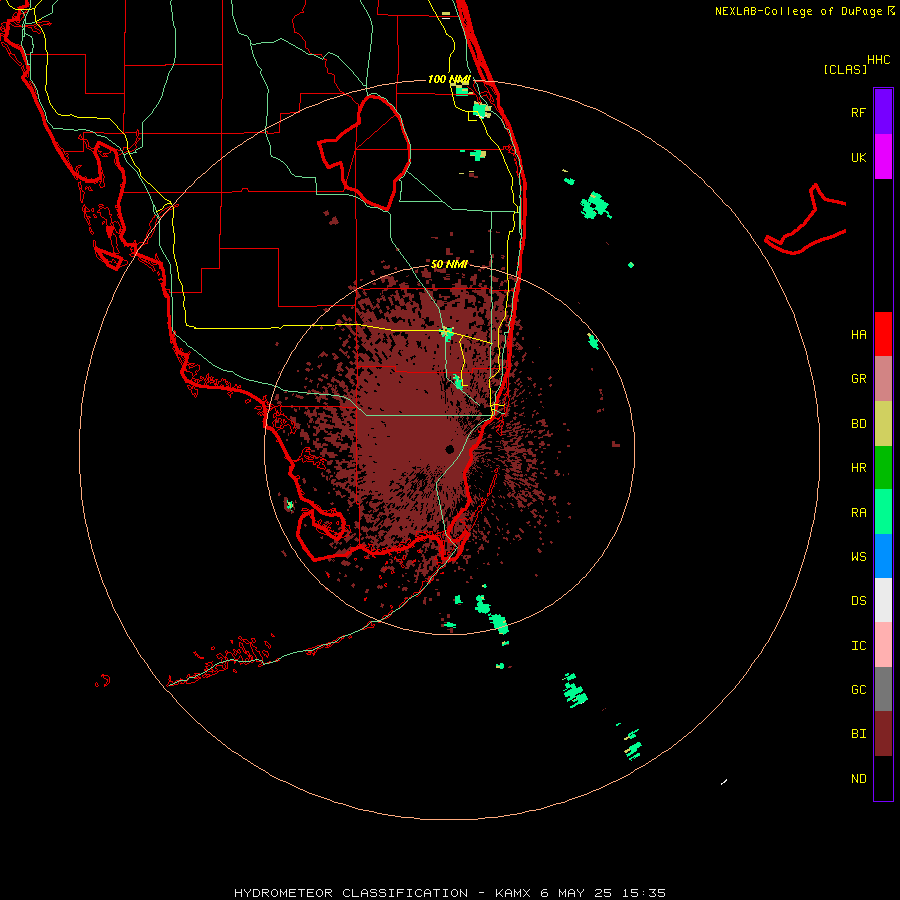Viewport: 900px width, 900px height.
Task: Click the GC legend label
Action: (x=858, y=690)
